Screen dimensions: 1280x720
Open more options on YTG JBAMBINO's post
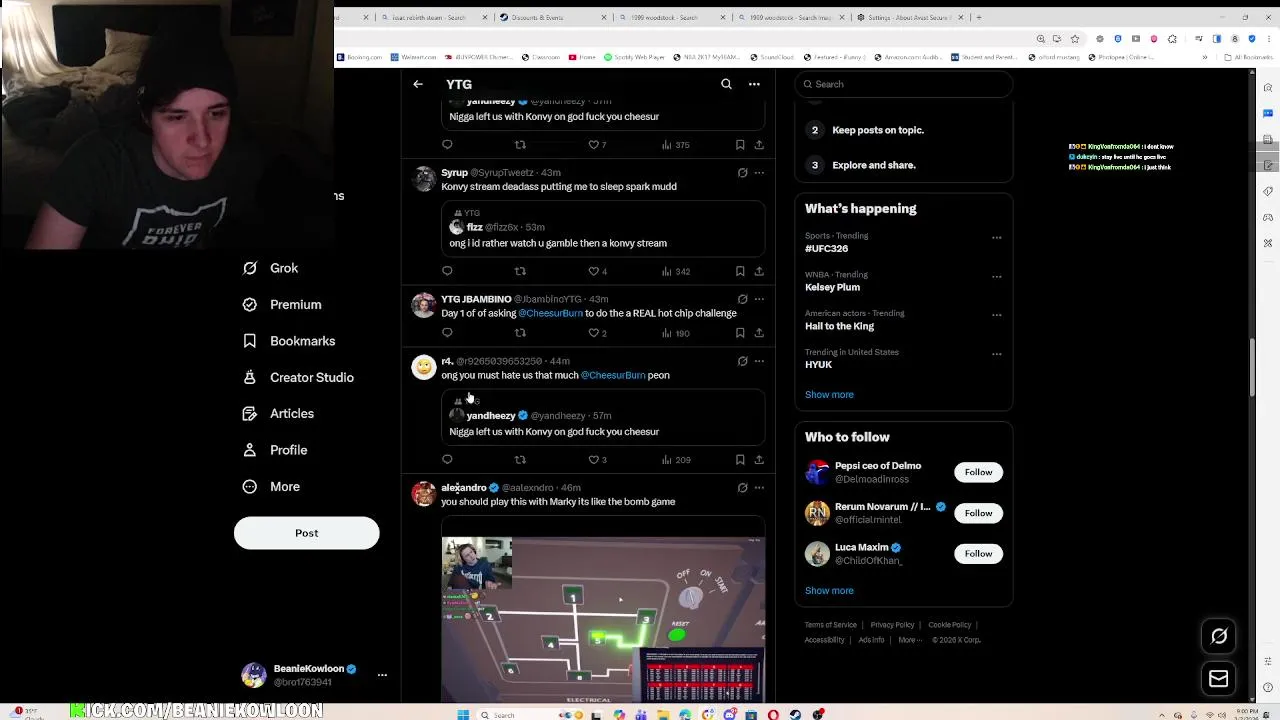tap(759, 299)
